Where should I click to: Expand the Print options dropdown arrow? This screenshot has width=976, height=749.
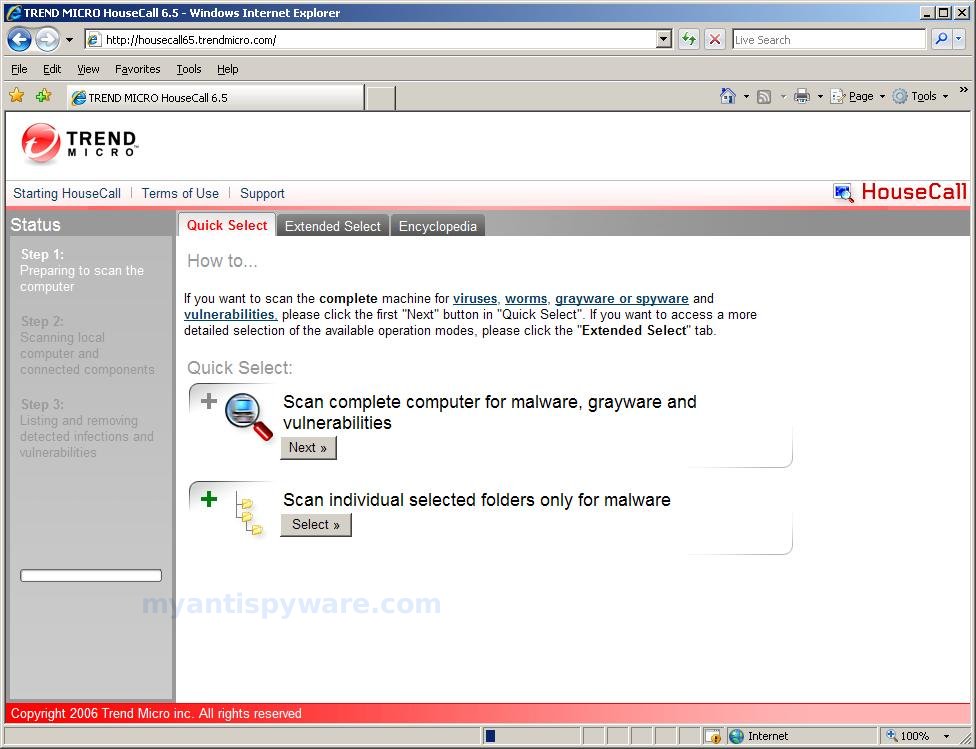(820, 97)
